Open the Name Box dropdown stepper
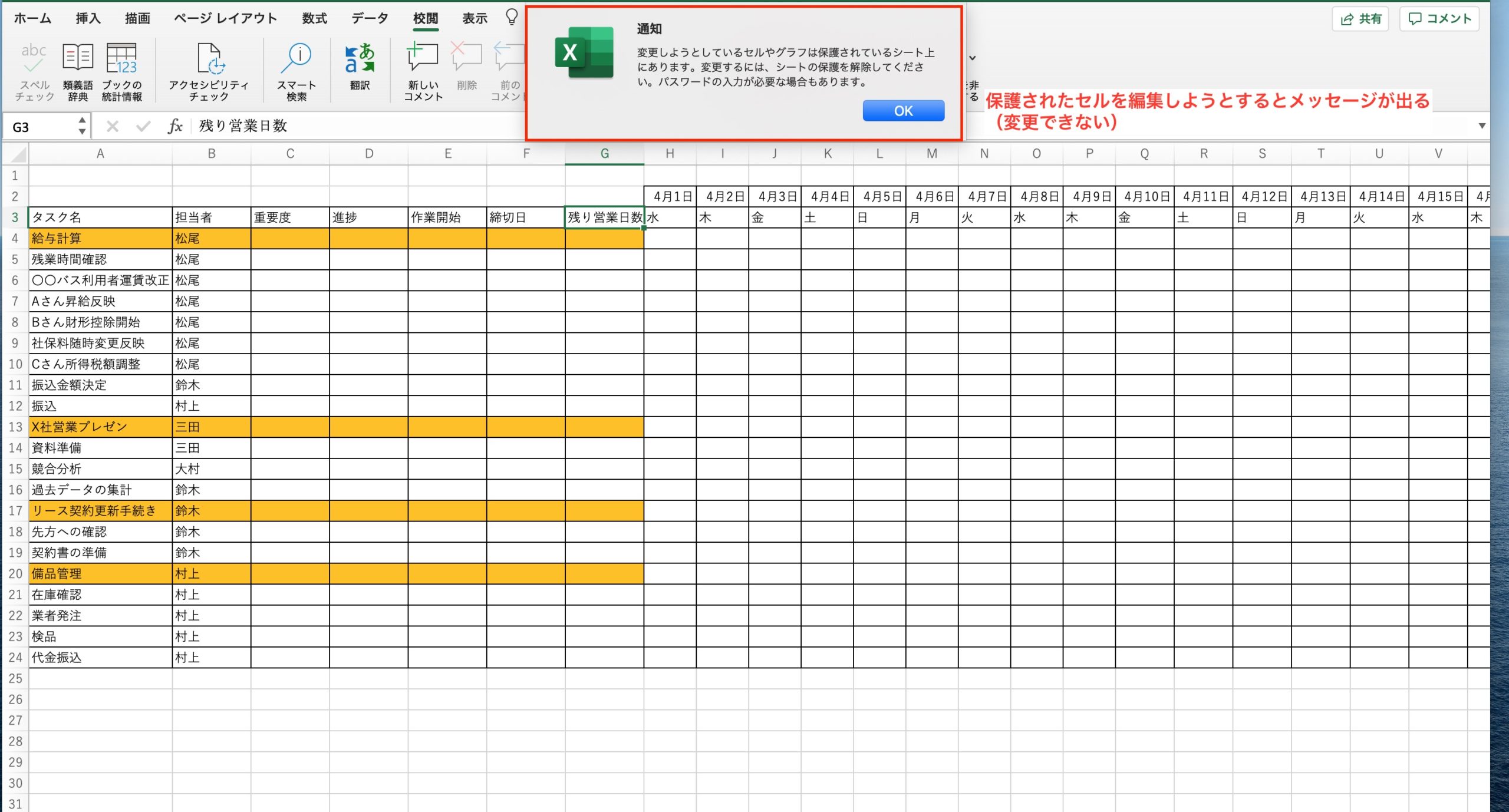Viewport: 1509px width, 812px height. (82, 126)
